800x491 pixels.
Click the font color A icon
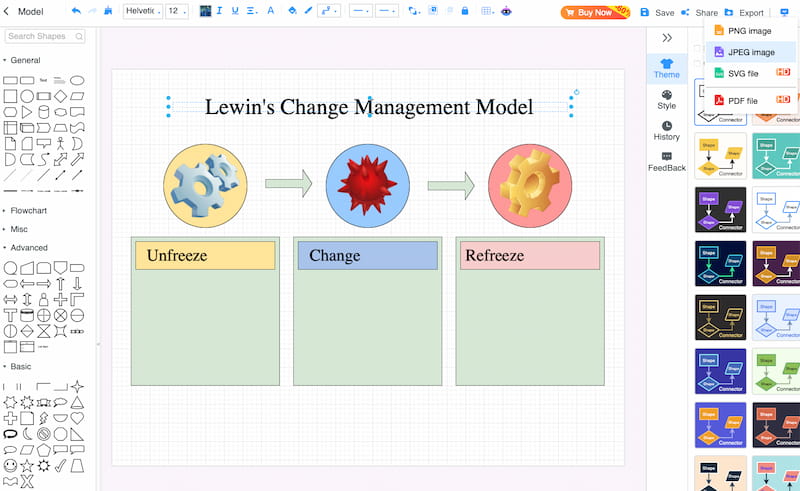[271, 11]
